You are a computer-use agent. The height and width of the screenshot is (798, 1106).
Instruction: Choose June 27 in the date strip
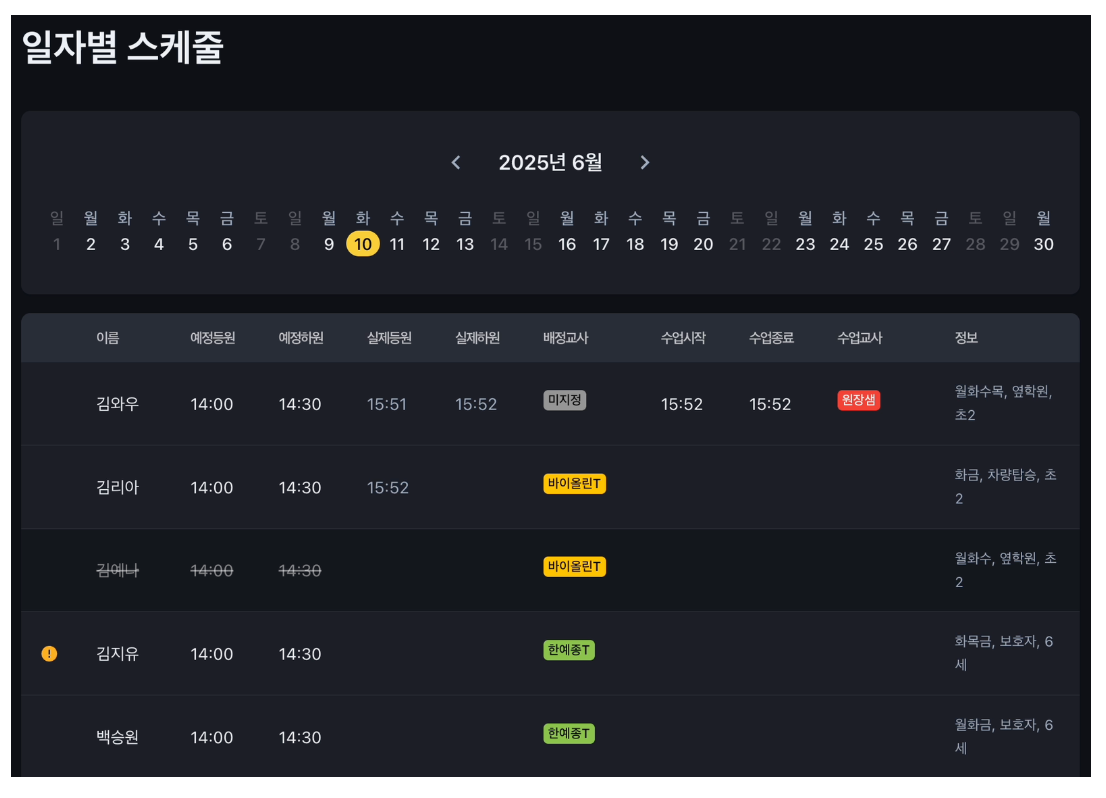(x=942, y=244)
